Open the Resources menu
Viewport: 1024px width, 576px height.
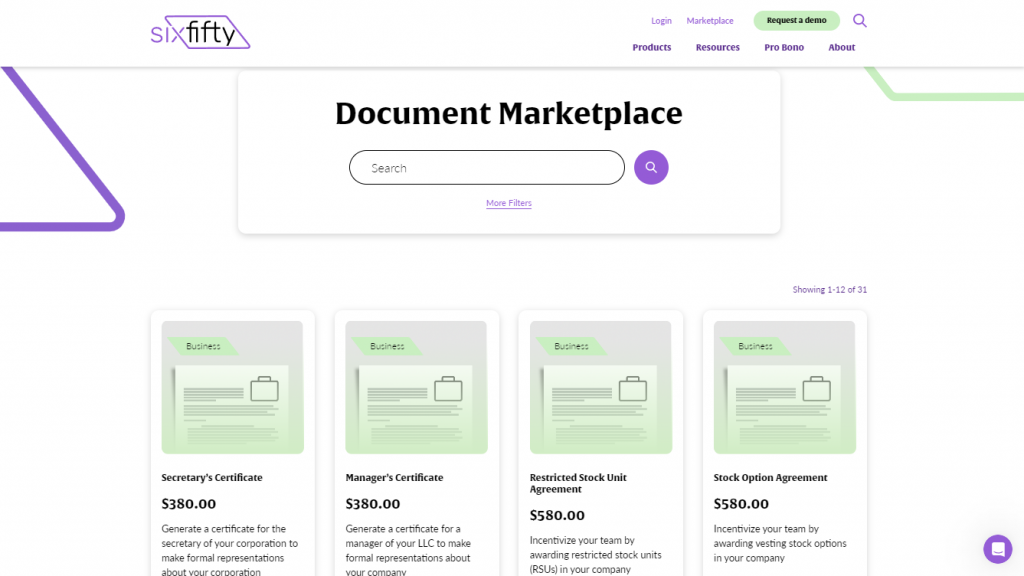717,47
